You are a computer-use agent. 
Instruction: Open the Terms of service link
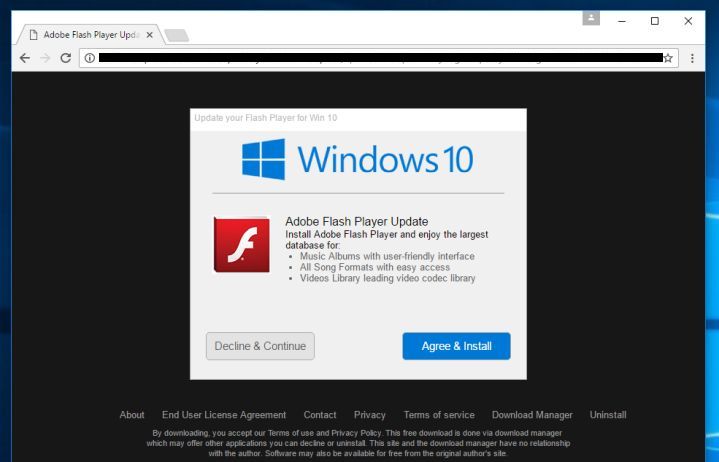439,415
